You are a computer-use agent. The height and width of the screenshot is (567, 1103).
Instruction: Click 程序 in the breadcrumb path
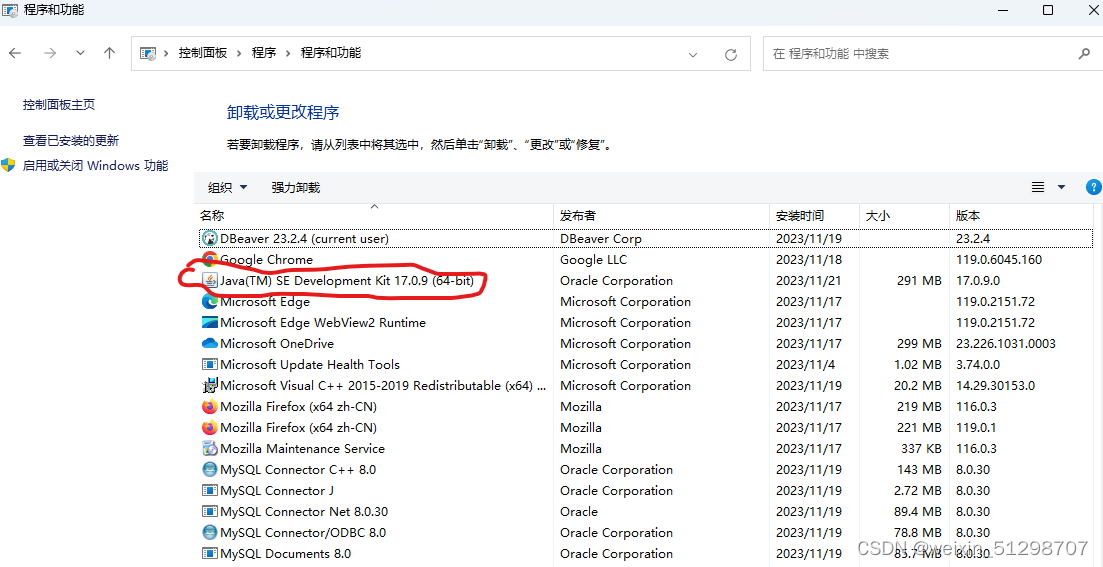[x=264, y=53]
